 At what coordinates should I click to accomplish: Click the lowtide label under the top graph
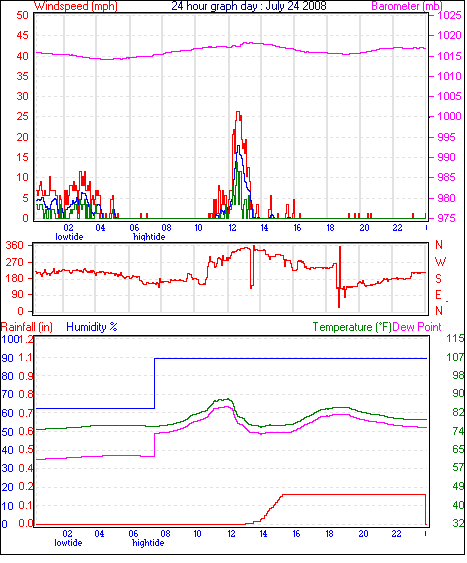[x=69, y=237]
